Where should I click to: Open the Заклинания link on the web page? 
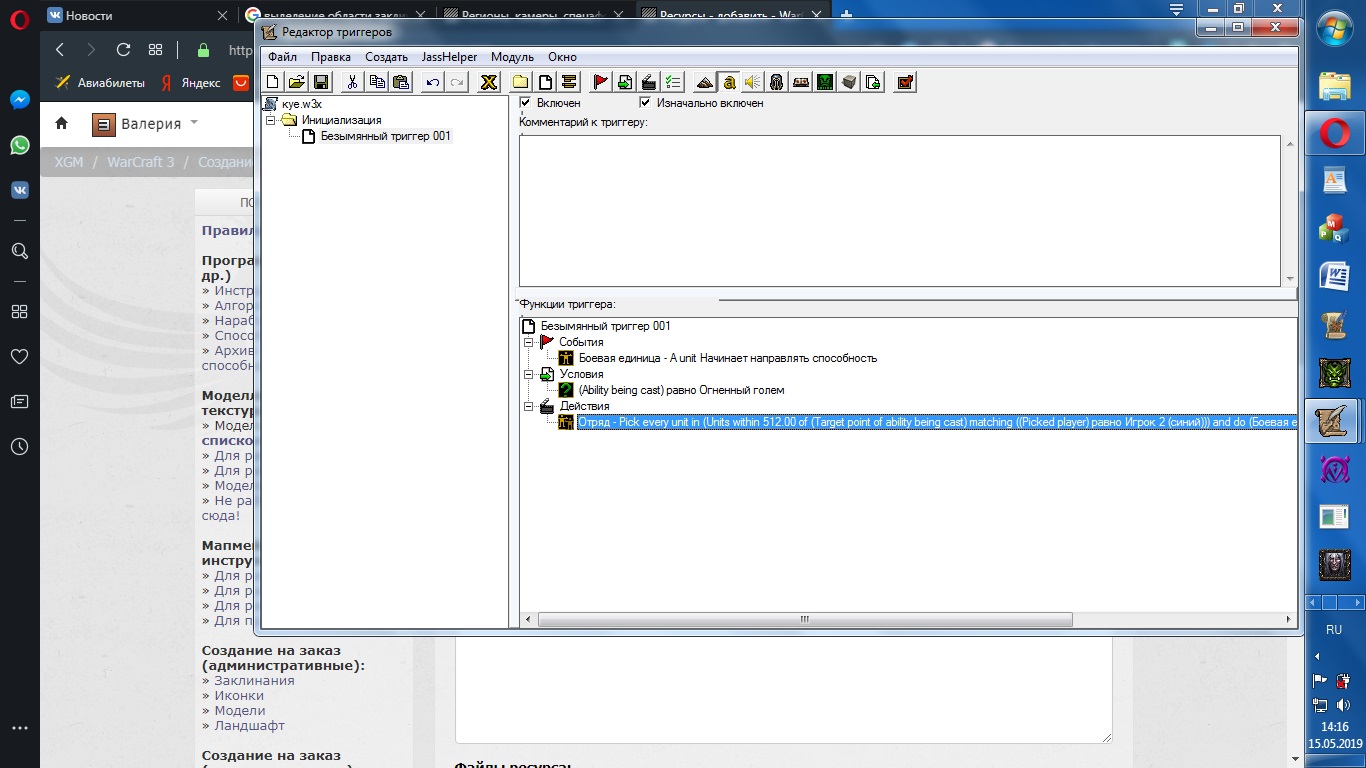click(x=254, y=680)
